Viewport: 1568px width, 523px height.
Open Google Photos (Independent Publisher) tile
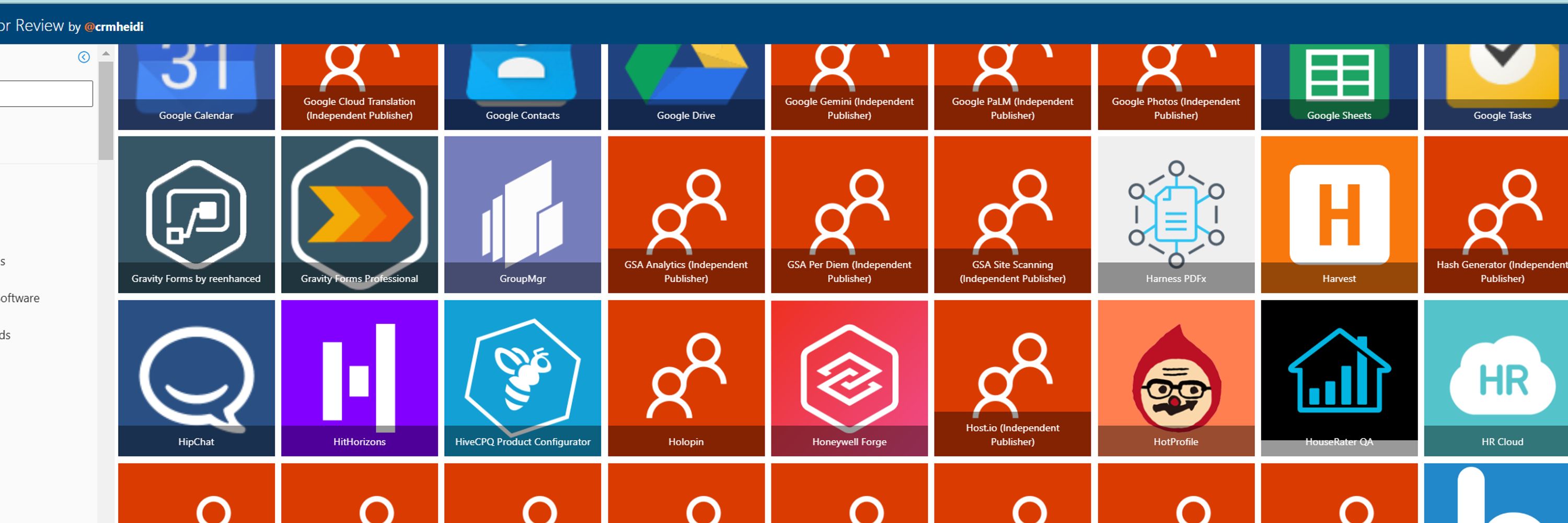click(1176, 86)
